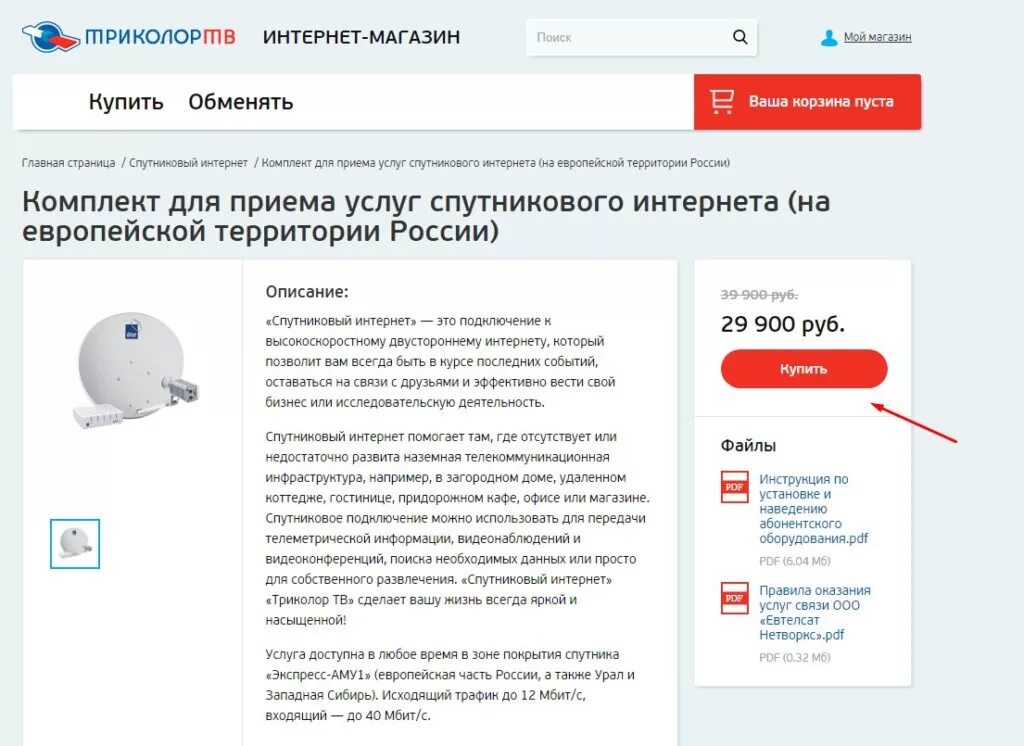This screenshot has height=746, width=1024.
Task: Open the Купить menu item
Action: (x=126, y=102)
